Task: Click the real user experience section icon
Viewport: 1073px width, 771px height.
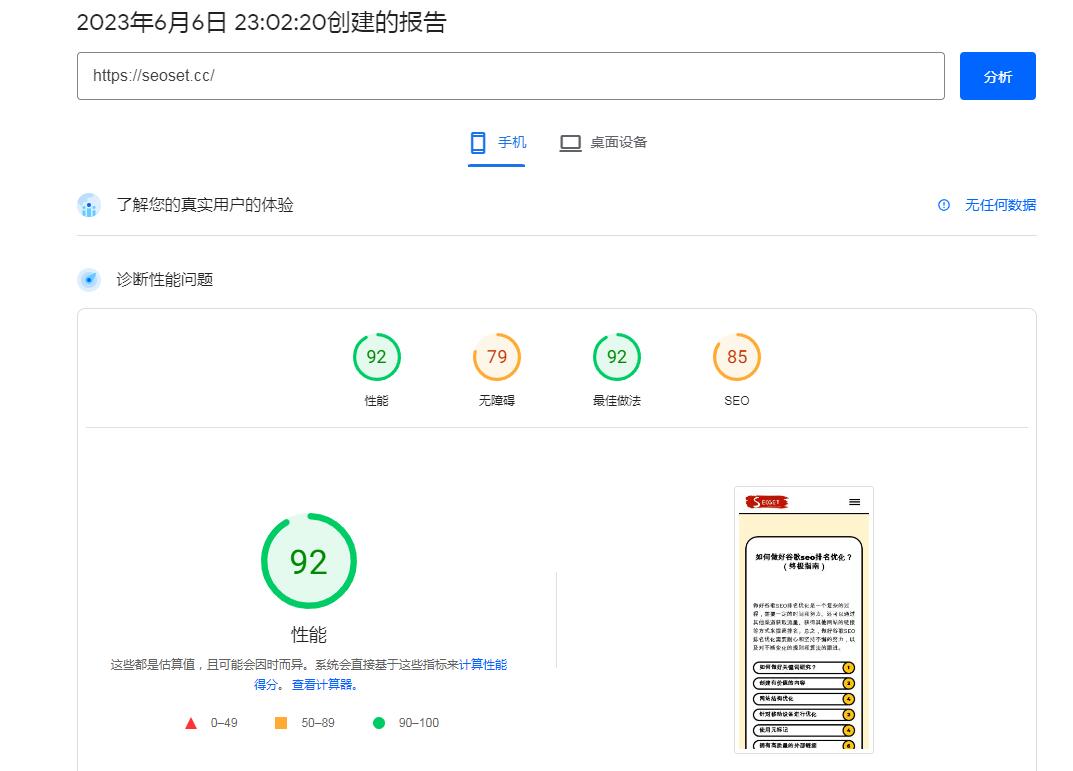Action: click(89, 205)
